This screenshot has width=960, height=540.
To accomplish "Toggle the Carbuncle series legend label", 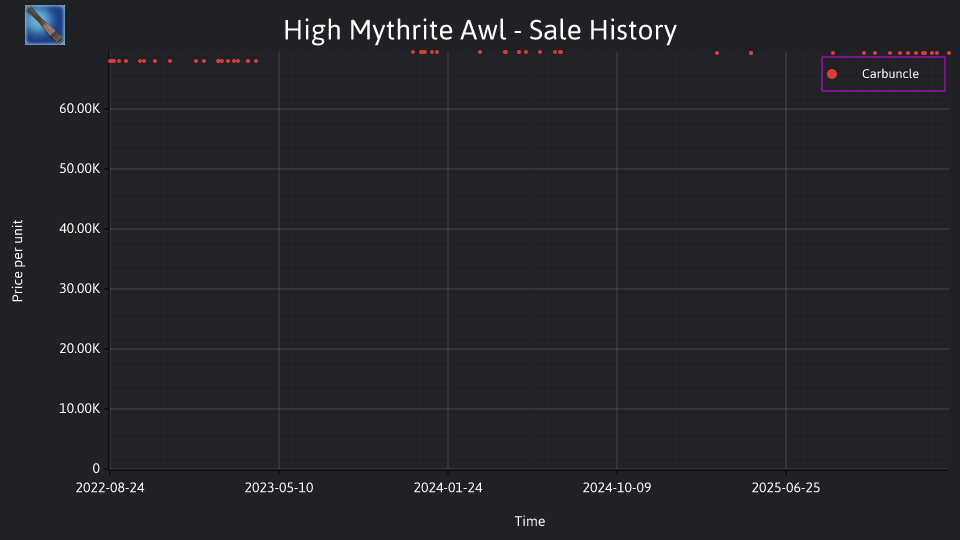I will click(x=890, y=74).
